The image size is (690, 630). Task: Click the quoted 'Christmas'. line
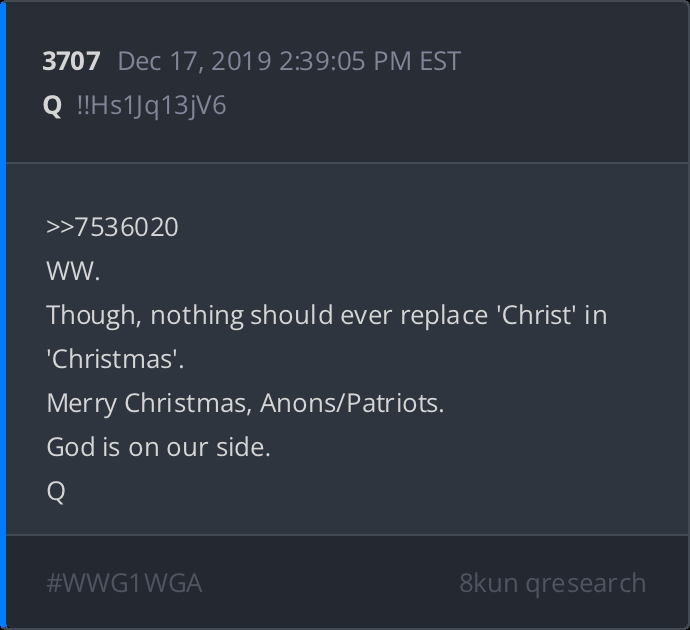pos(115,359)
